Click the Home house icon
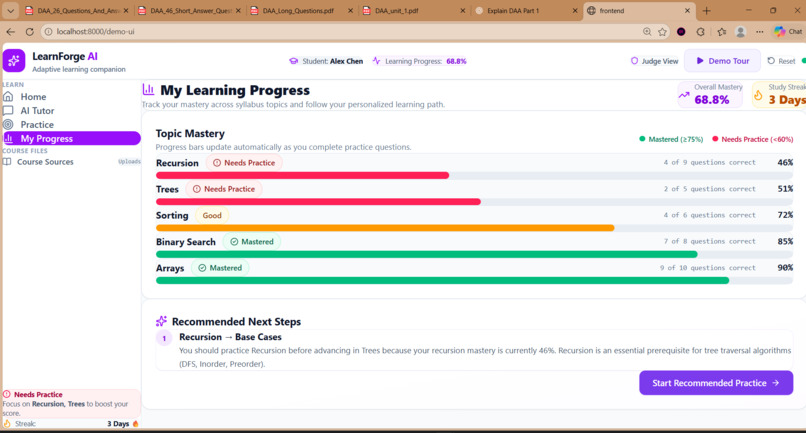 (8, 97)
